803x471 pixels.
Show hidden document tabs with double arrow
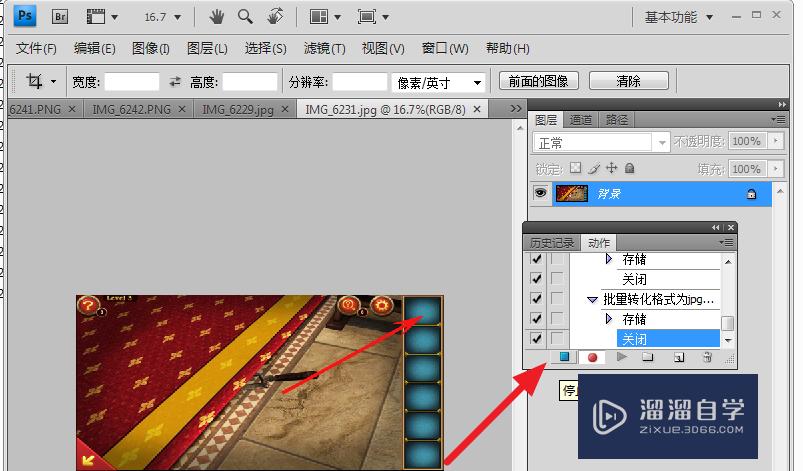point(516,109)
